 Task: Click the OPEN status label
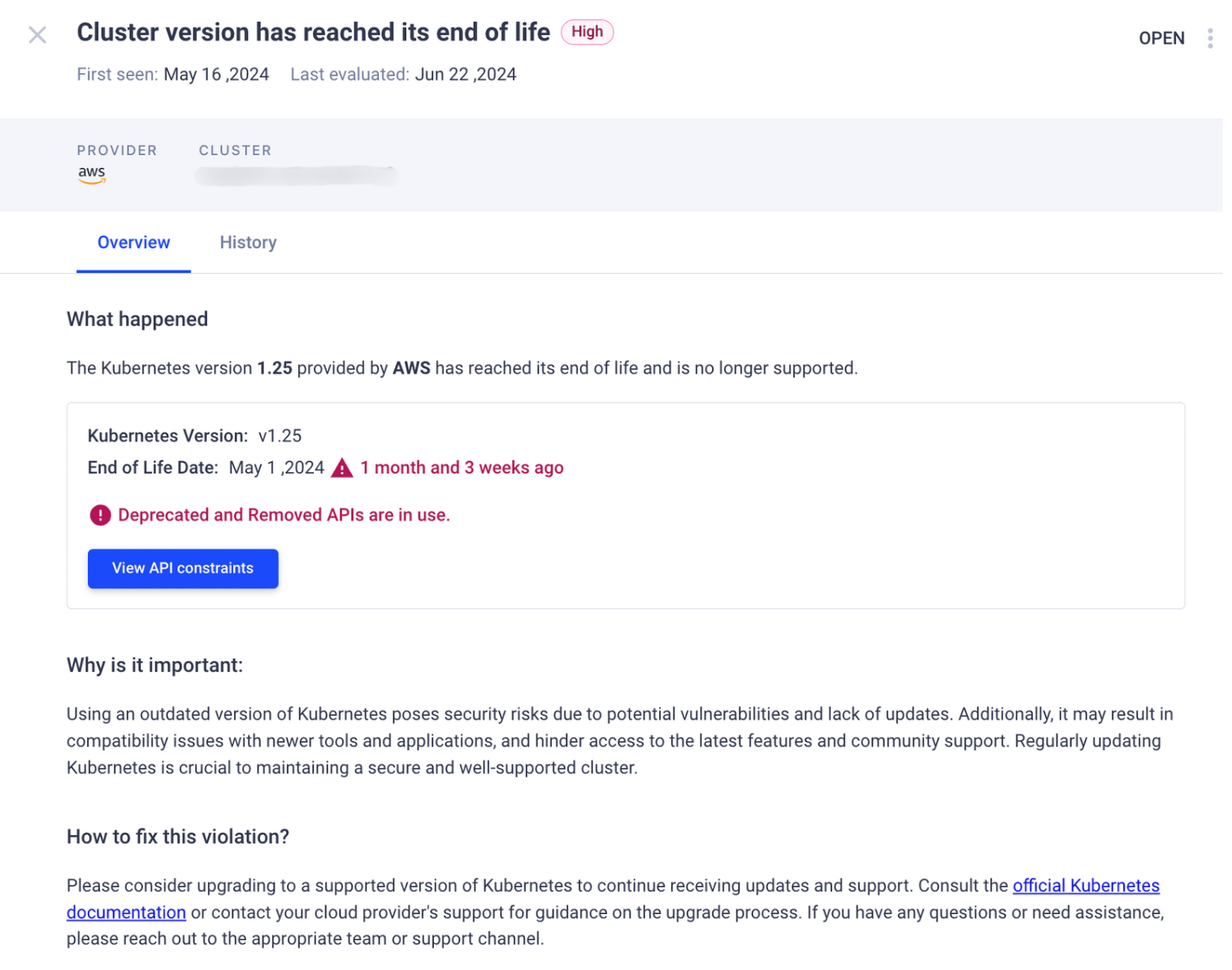point(1161,38)
